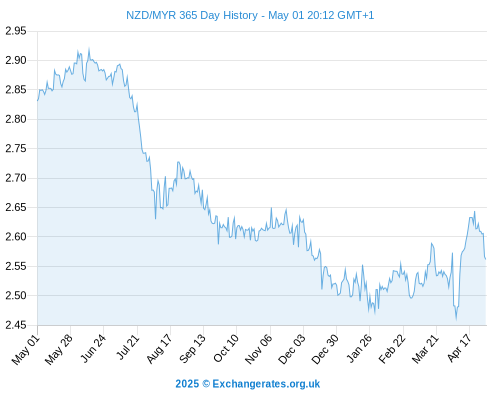The width and height of the screenshot is (495, 400).
Task: Click the Exchangerates.org.uk copyright link
Action: click(247, 384)
